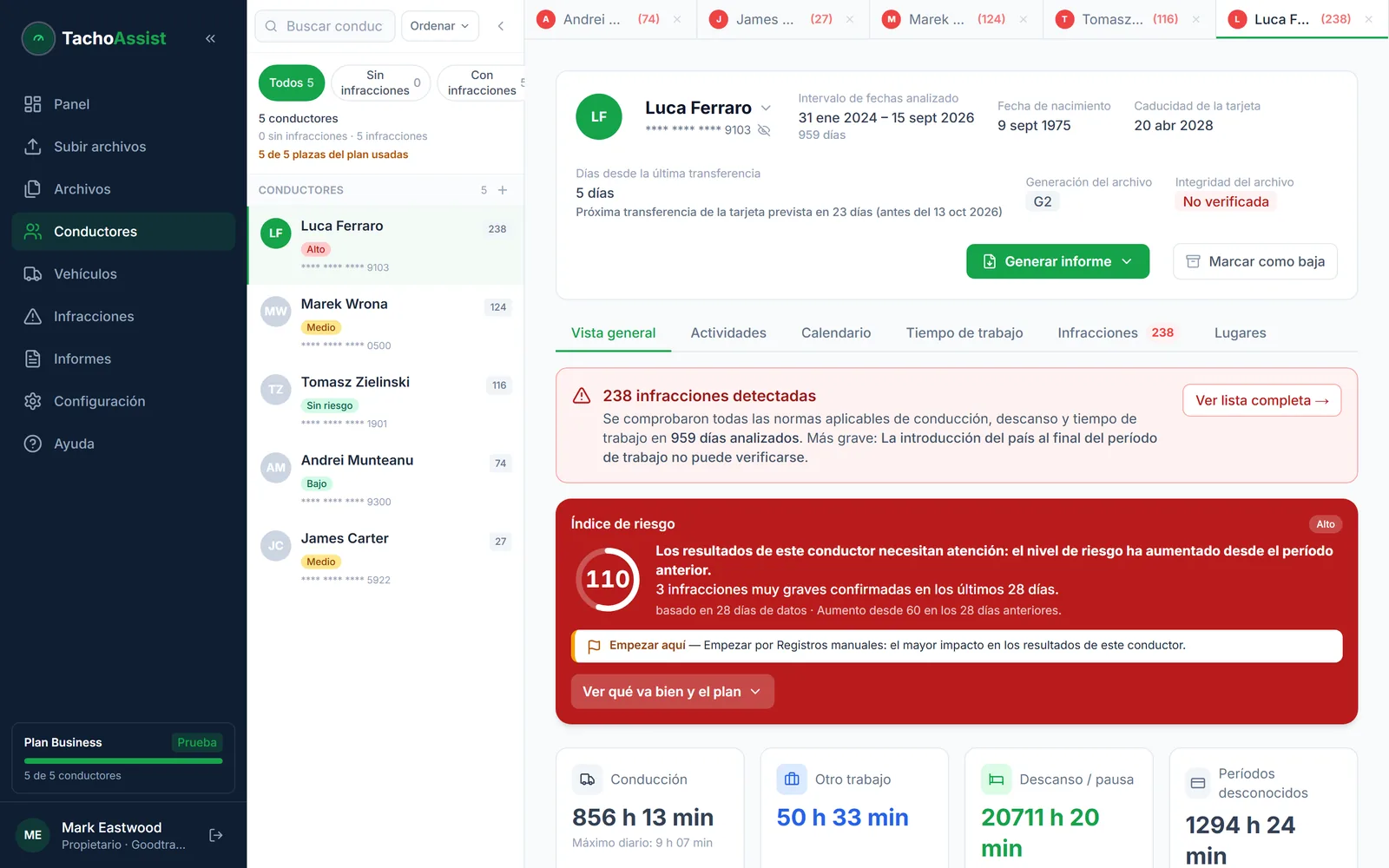
Task: Reveal the hidden card number eye icon
Action: point(764,130)
